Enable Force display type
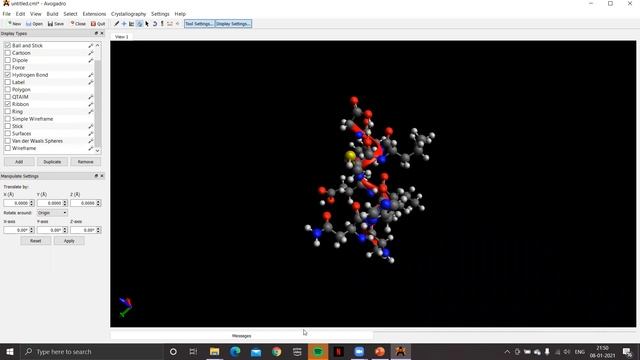 coord(8,67)
